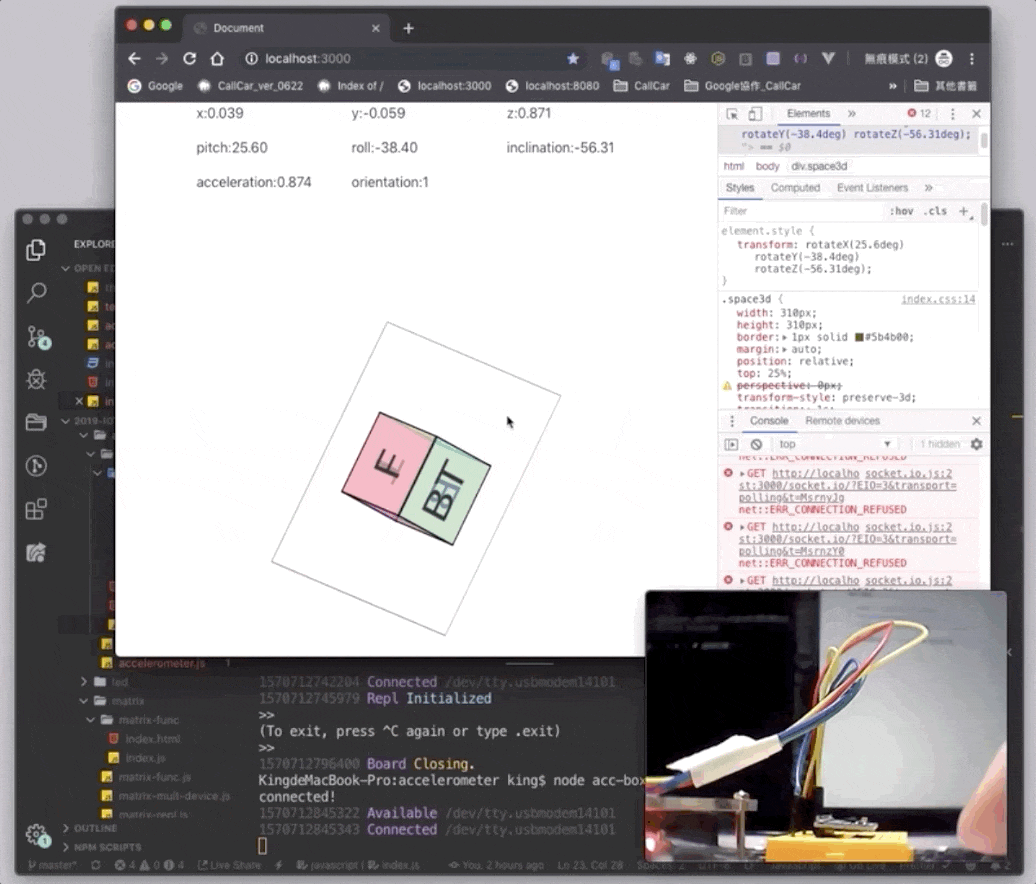Close the Document tab
The height and width of the screenshot is (884, 1036).
(x=375, y=28)
